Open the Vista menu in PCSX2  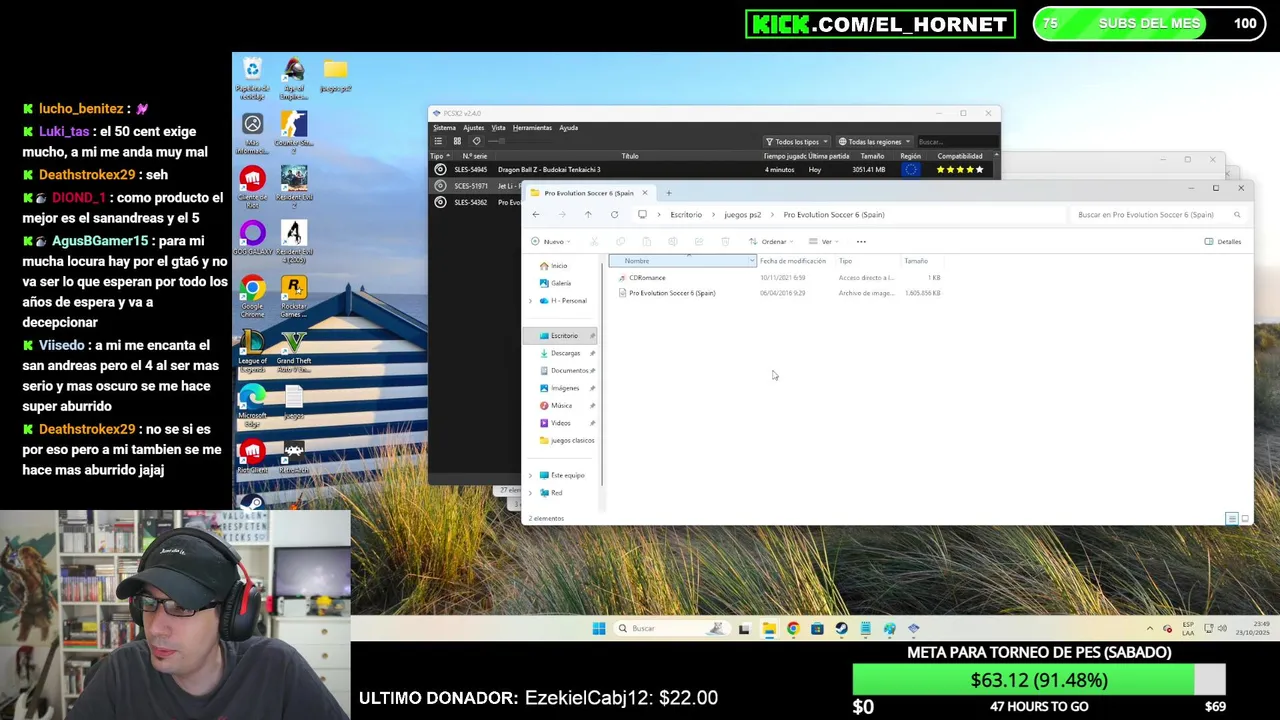click(498, 127)
